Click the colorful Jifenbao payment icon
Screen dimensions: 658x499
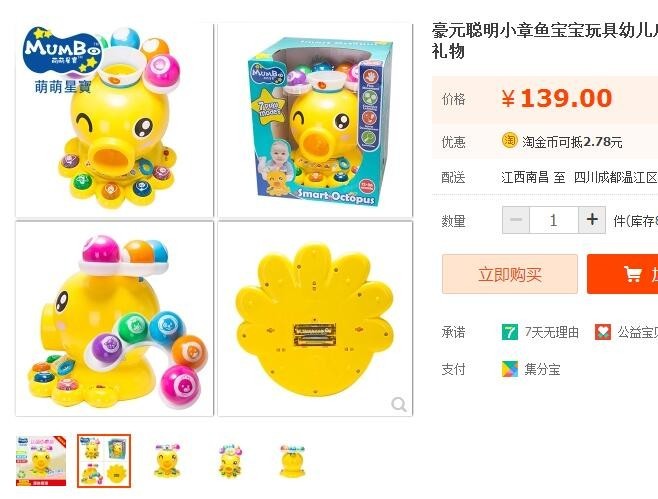click(510, 369)
